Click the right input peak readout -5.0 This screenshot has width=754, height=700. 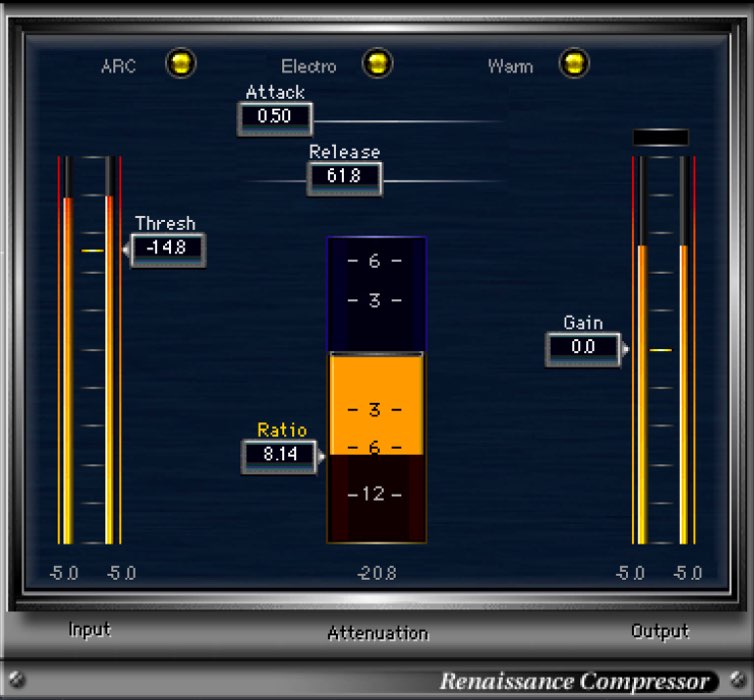[x=121, y=573]
